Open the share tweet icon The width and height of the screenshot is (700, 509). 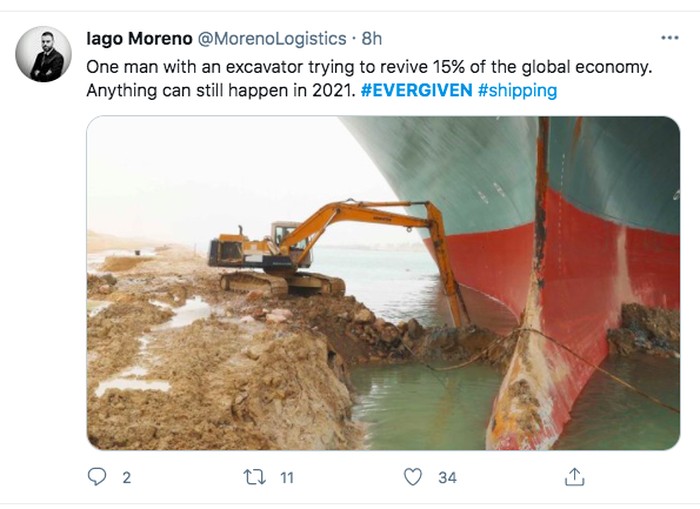(574, 477)
